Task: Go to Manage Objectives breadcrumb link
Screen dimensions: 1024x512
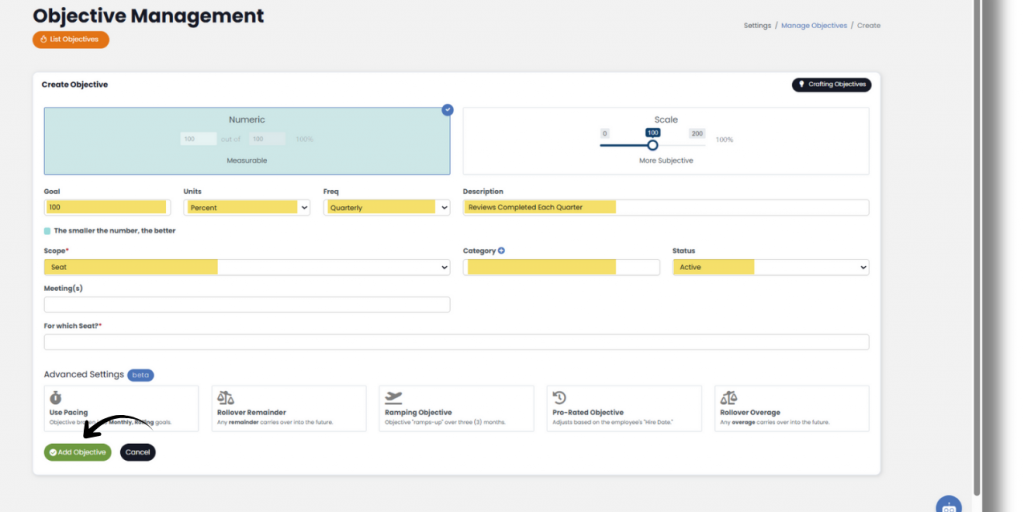Action: coord(813,25)
